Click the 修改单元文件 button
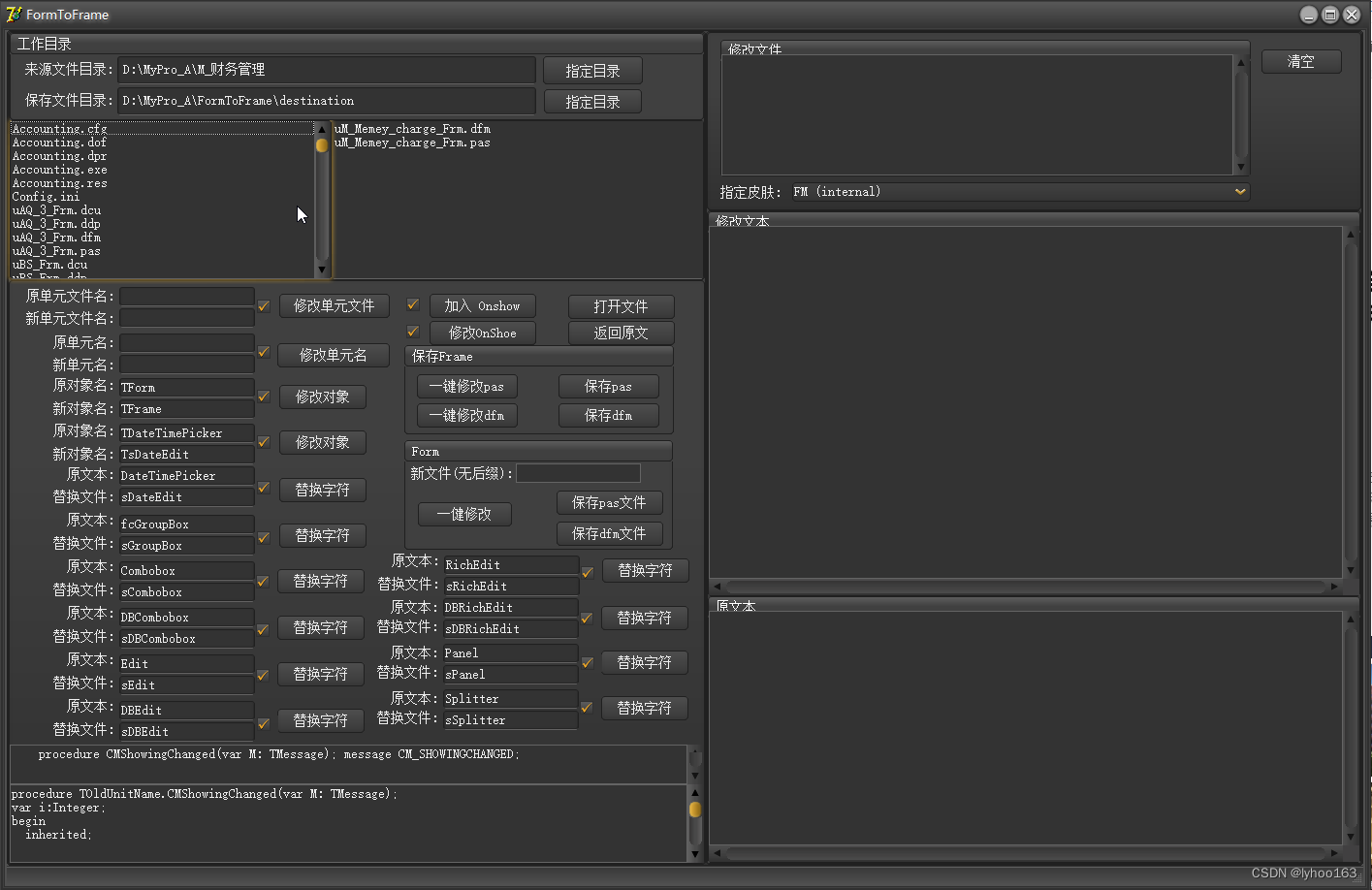 335,305
